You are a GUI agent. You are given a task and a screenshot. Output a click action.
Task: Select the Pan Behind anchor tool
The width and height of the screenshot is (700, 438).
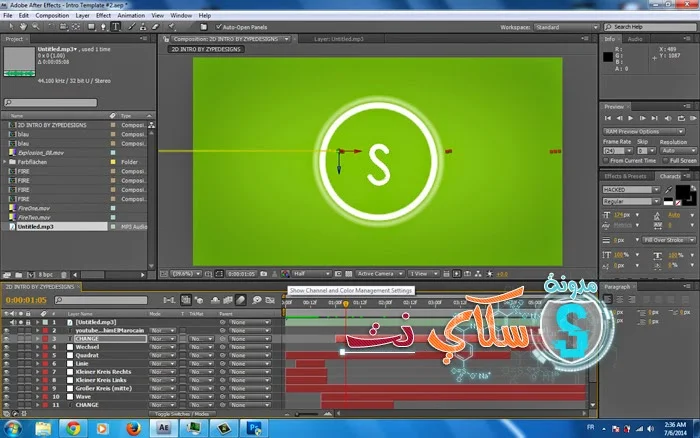pos(76,27)
